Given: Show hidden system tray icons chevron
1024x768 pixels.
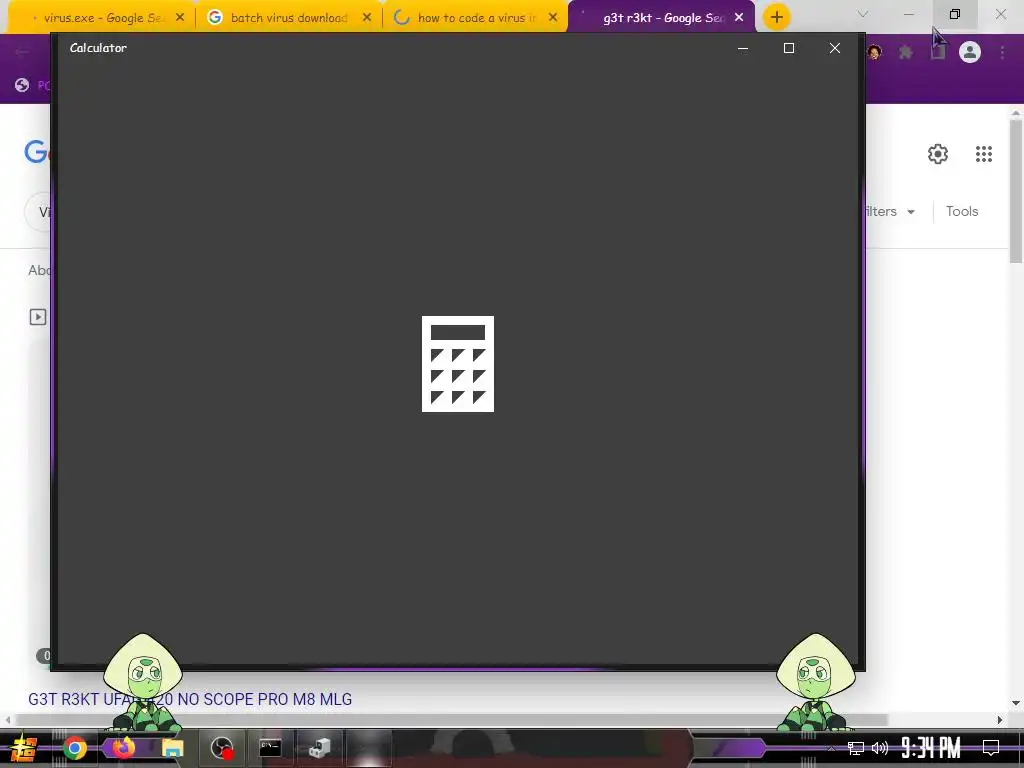Looking at the screenshot, I should [x=831, y=748].
